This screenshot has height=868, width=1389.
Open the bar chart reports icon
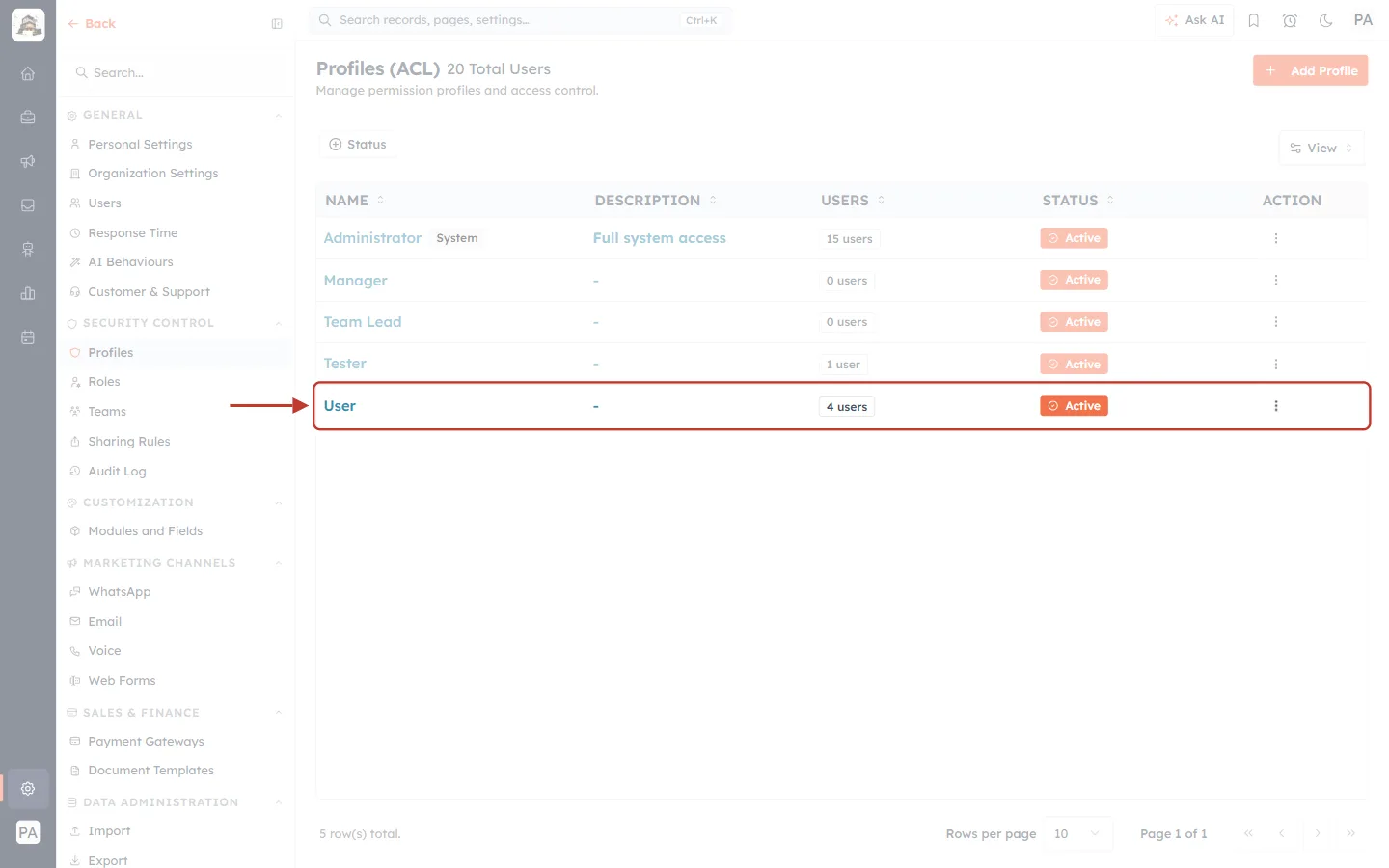[28, 293]
